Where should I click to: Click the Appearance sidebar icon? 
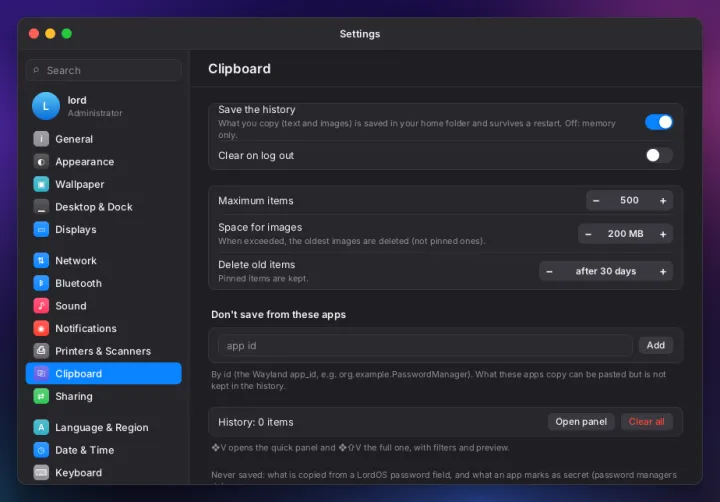[x=41, y=162]
